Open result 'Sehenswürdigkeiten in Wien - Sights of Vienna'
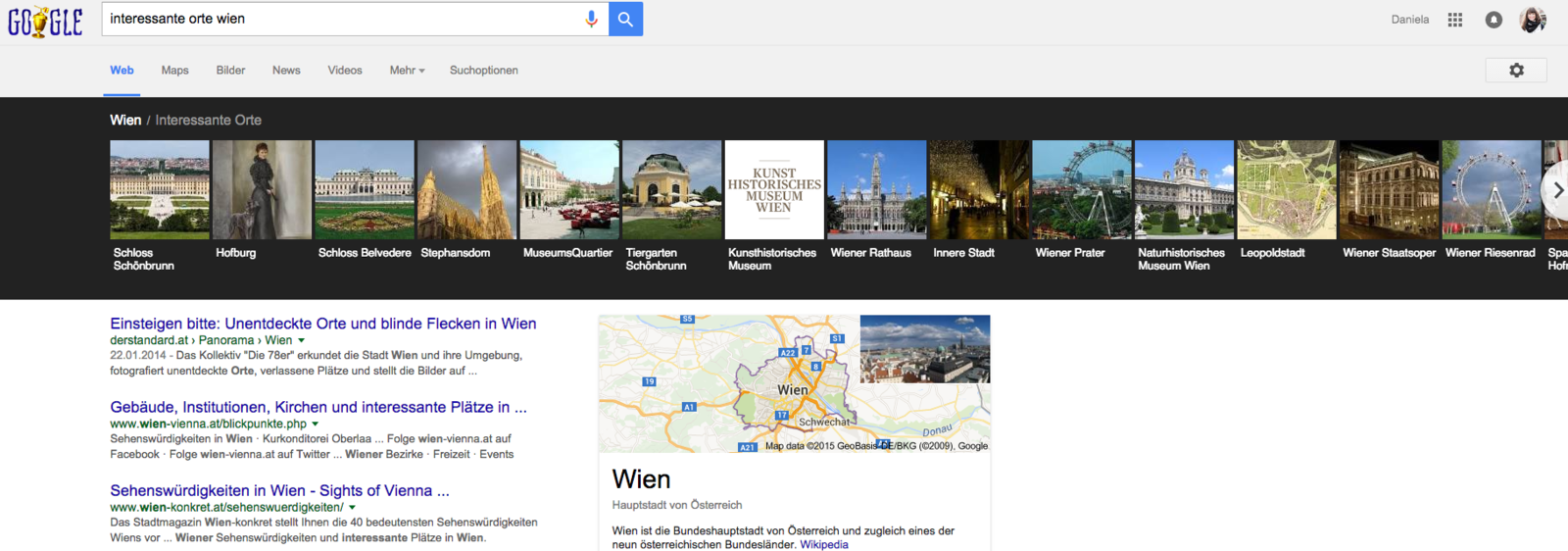 pos(279,490)
